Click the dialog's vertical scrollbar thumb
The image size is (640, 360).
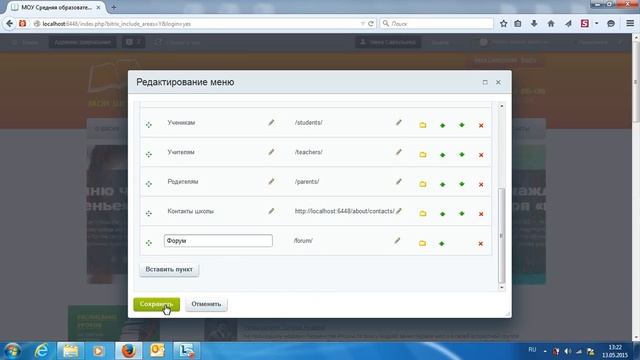[502, 236]
